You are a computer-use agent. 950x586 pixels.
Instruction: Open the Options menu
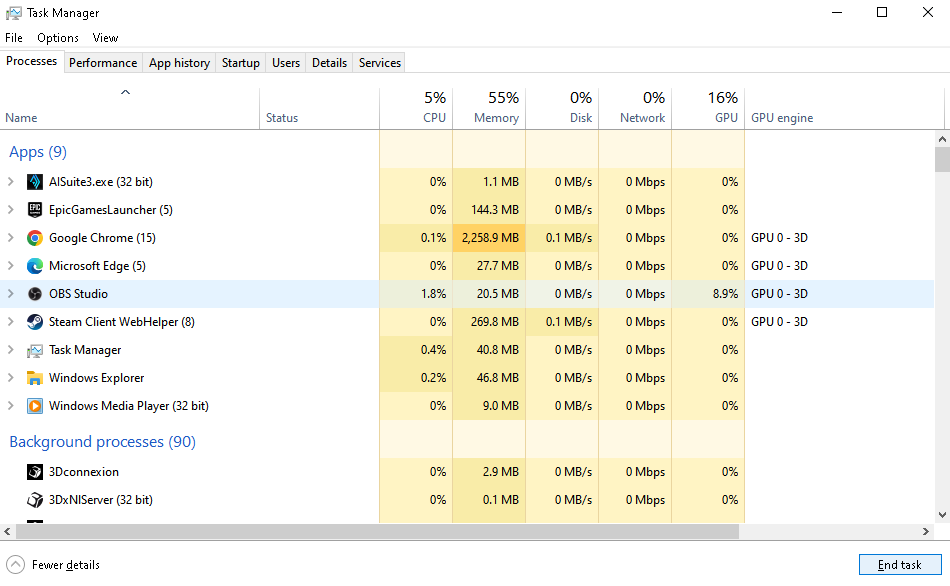tap(58, 38)
